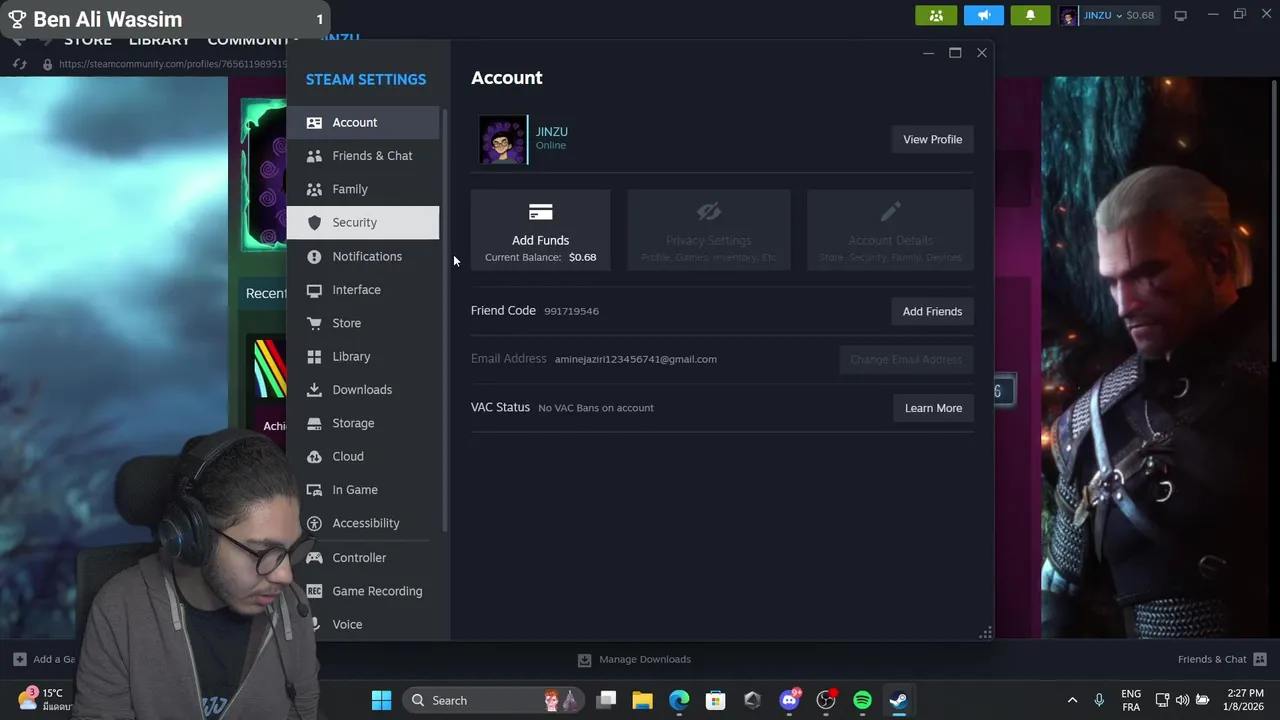1280x720 pixels.
Task: Click the Steam profile page's vertical scrollbar
Action: point(1274,220)
